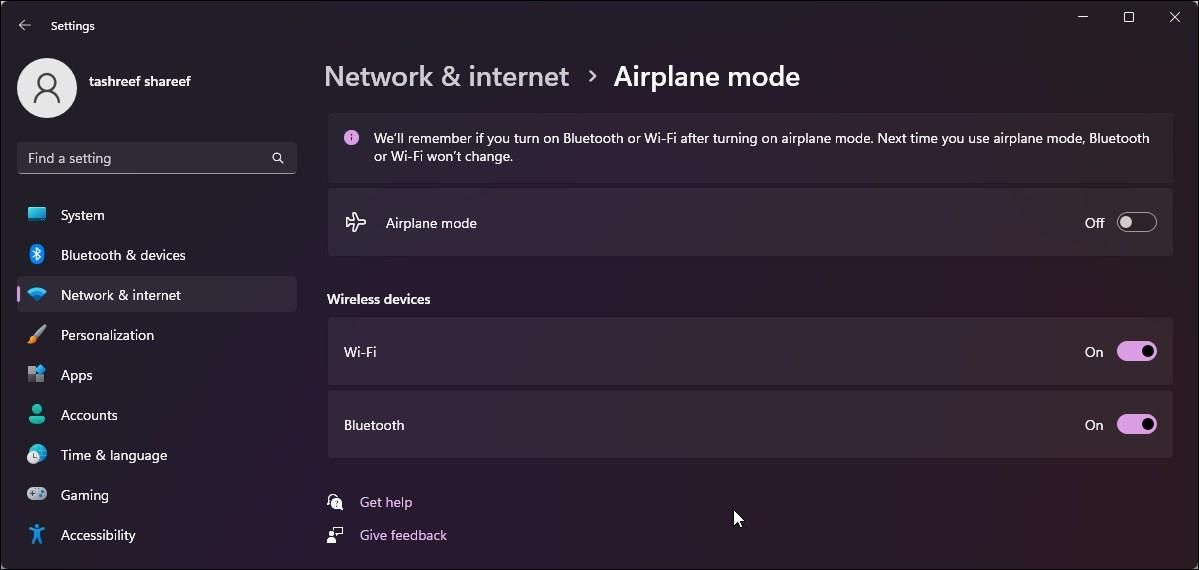Click the Apps sidebar icon
This screenshot has width=1199, height=570.
(37, 375)
